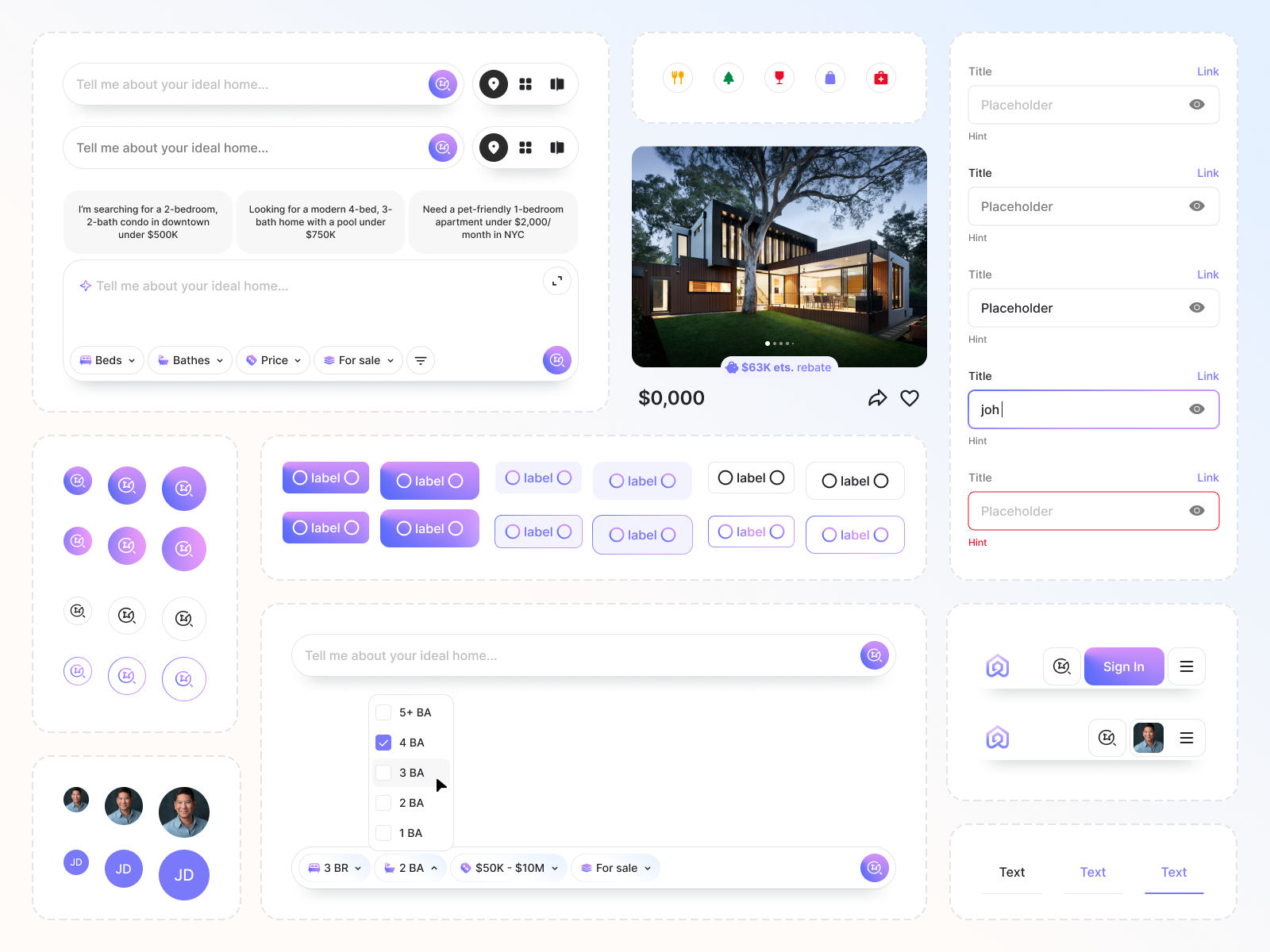Click the modern 4-bed home with pool suggestion
The width and height of the screenshot is (1270, 952).
tap(321, 222)
